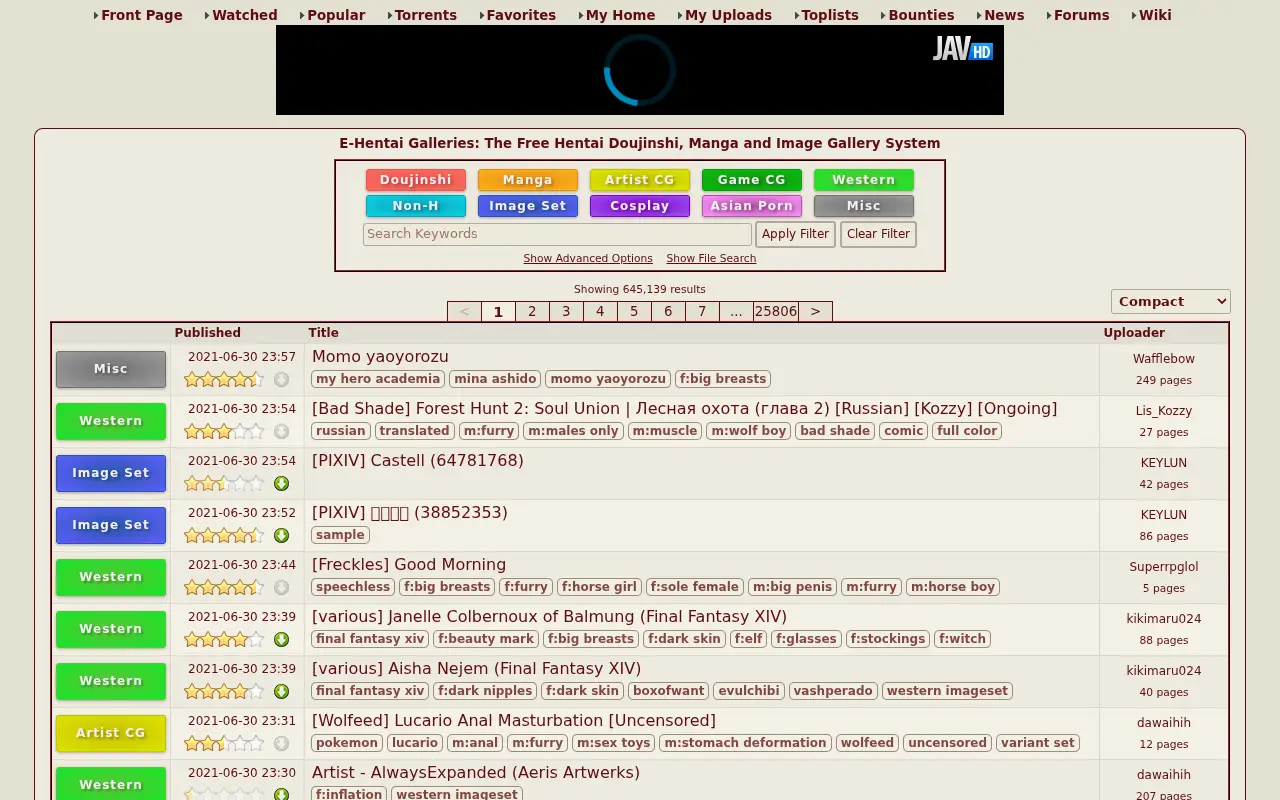Open the Torrents menu item

tap(426, 15)
